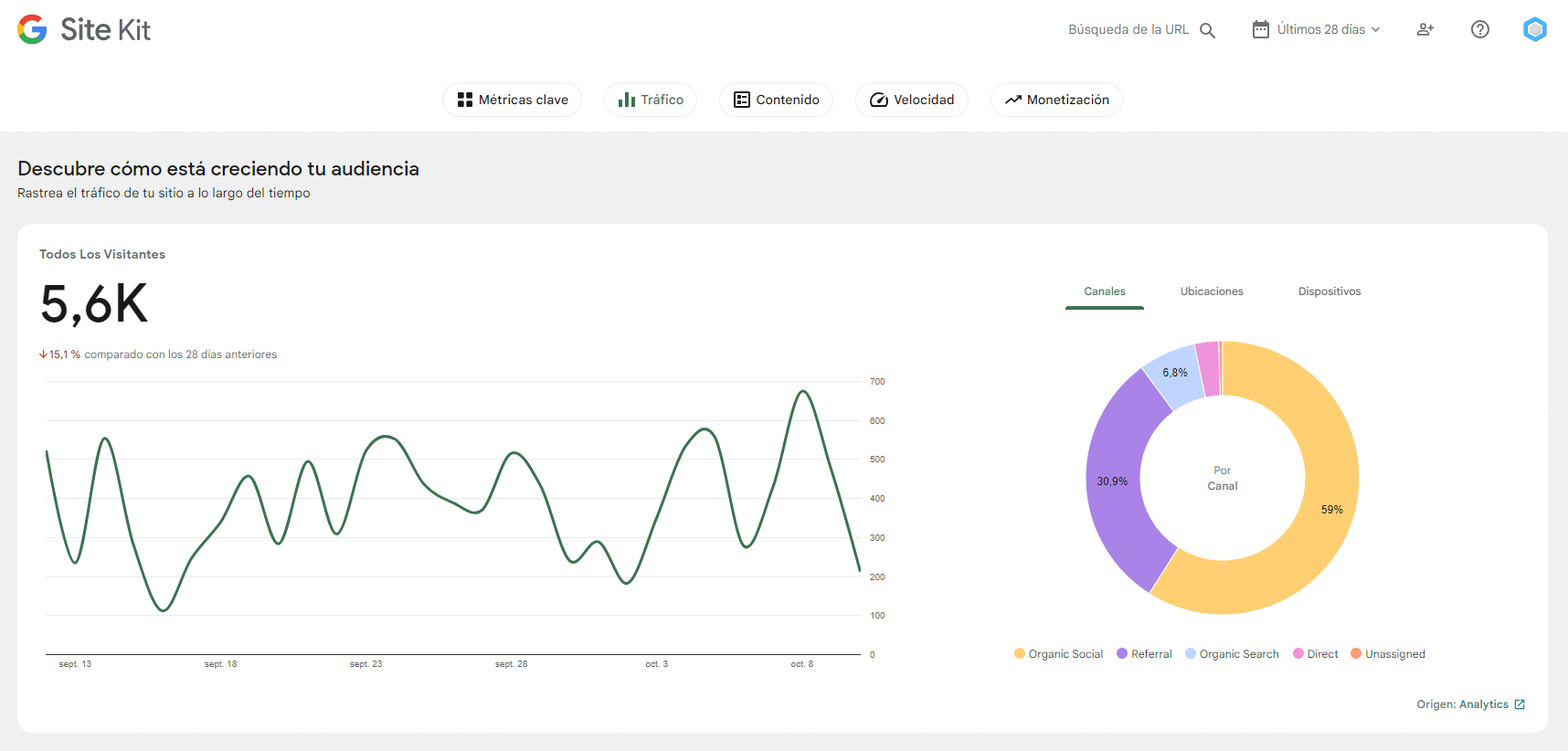Open the add user sharing icon
The image size is (1568, 751).
1425,30
